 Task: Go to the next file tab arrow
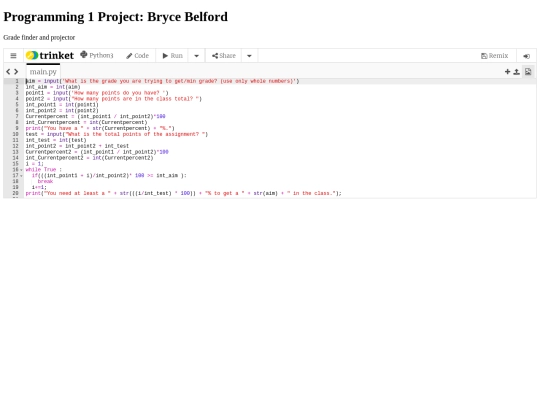point(16,72)
